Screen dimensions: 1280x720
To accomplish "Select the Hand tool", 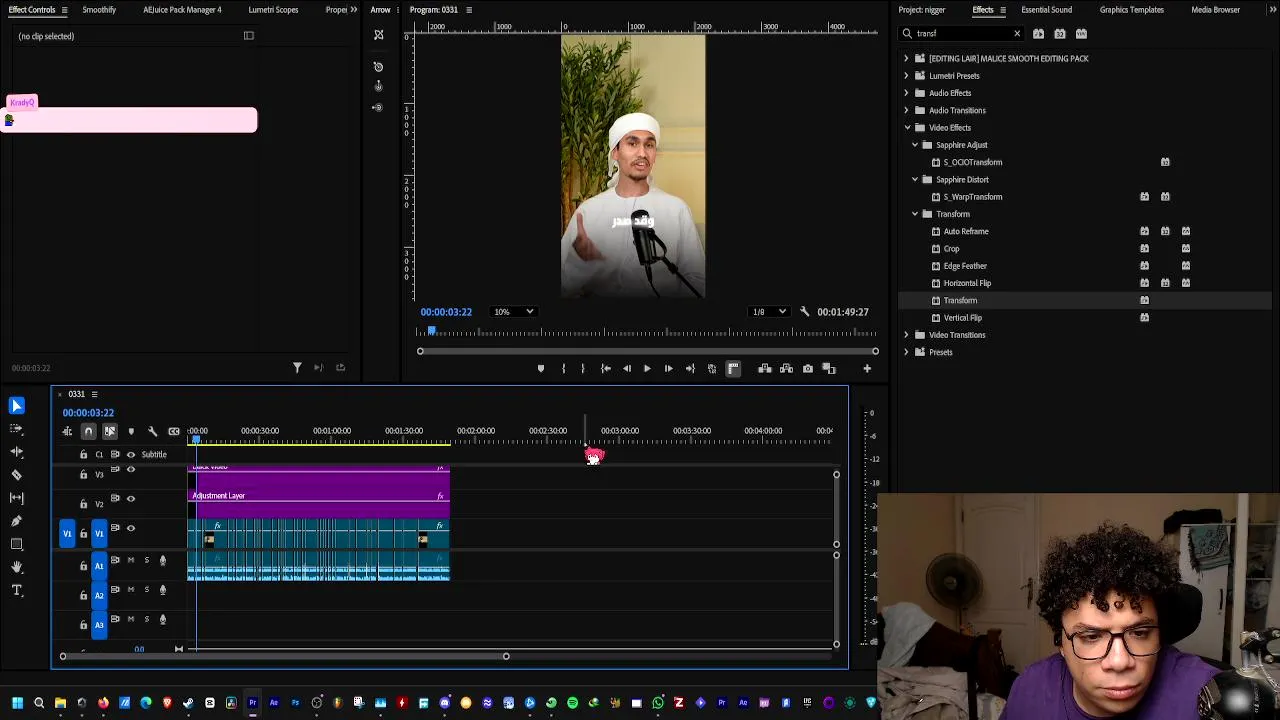I will 16,567.
